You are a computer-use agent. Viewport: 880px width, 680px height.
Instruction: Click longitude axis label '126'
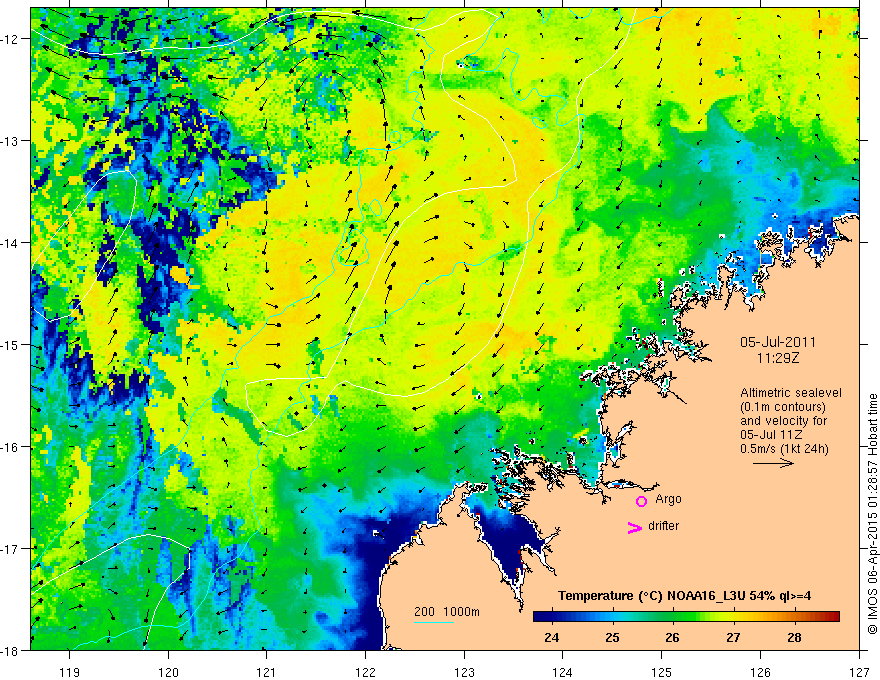pos(760,672)
